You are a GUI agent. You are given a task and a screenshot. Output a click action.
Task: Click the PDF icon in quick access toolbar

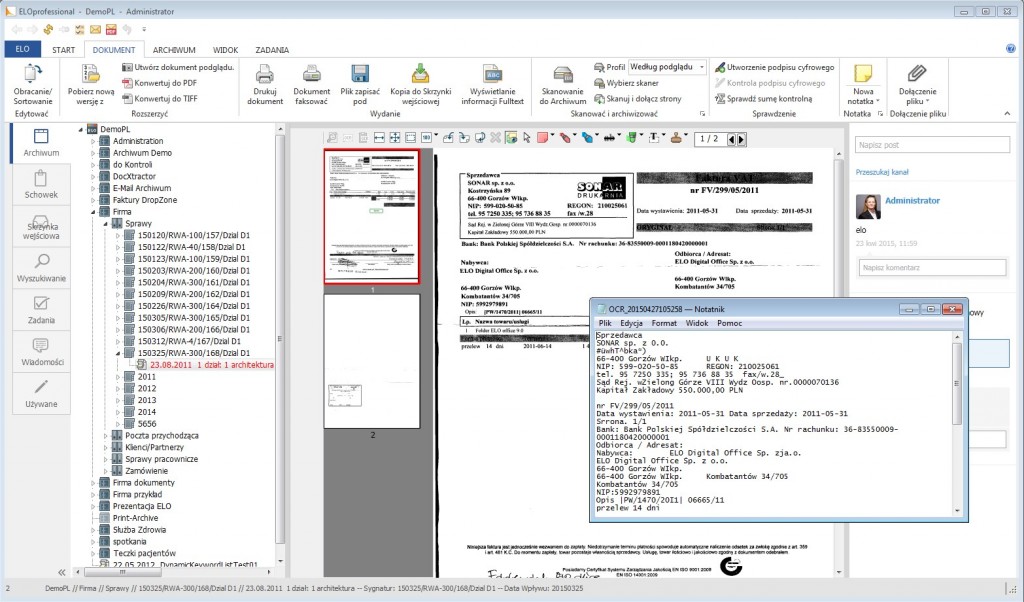tap(111, 29)
